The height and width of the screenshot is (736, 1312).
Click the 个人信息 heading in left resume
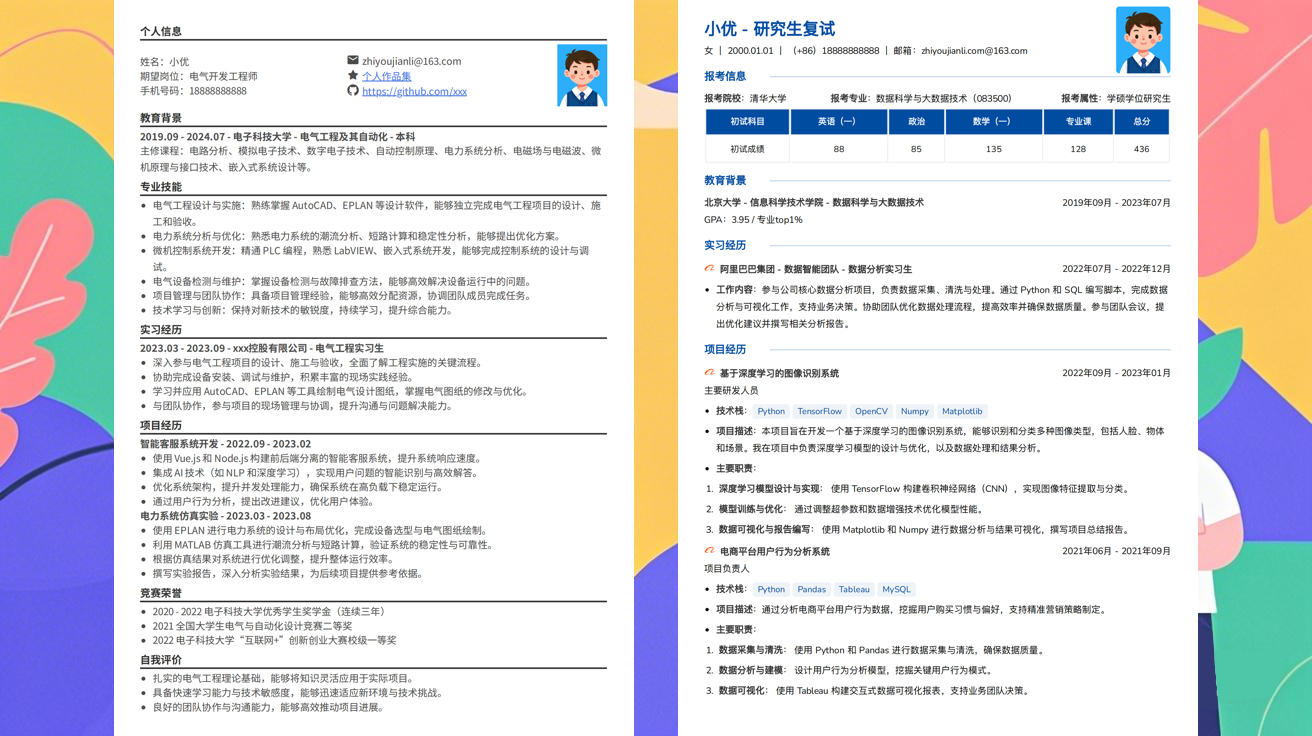tap(161, 32)
